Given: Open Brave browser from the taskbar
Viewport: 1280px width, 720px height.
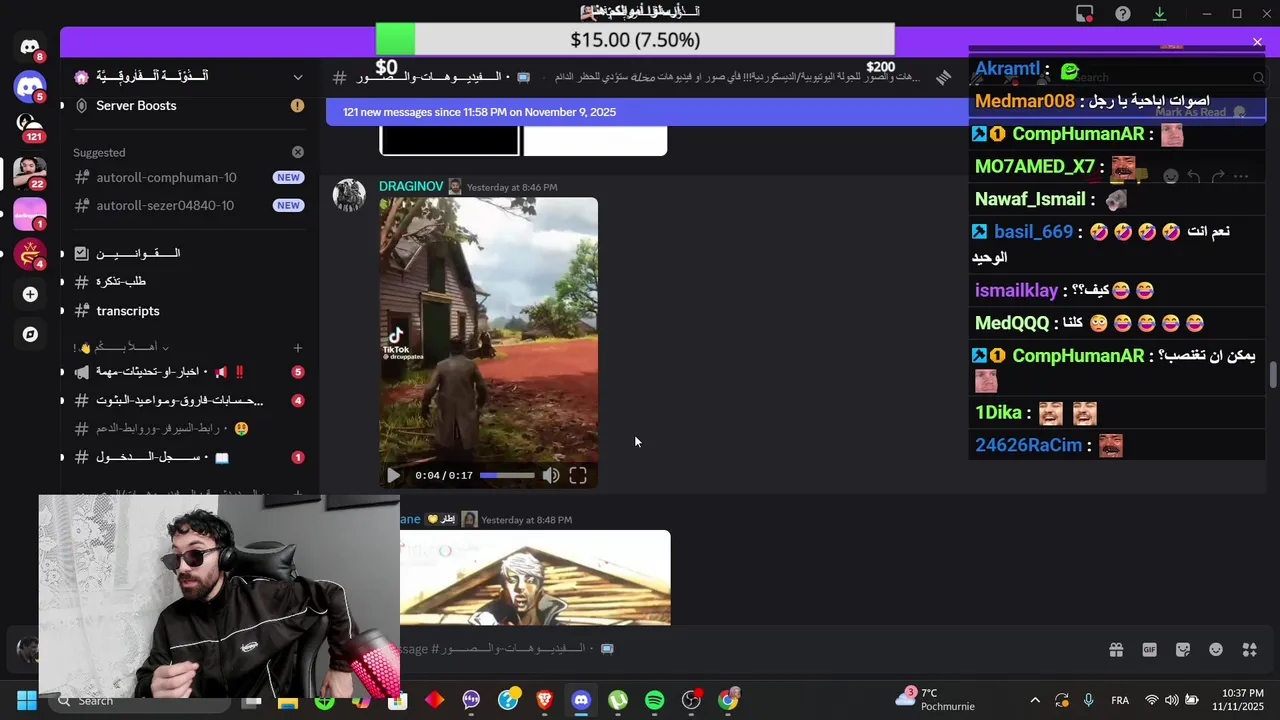Looking at the screenshot, I should tap(544, 700).
